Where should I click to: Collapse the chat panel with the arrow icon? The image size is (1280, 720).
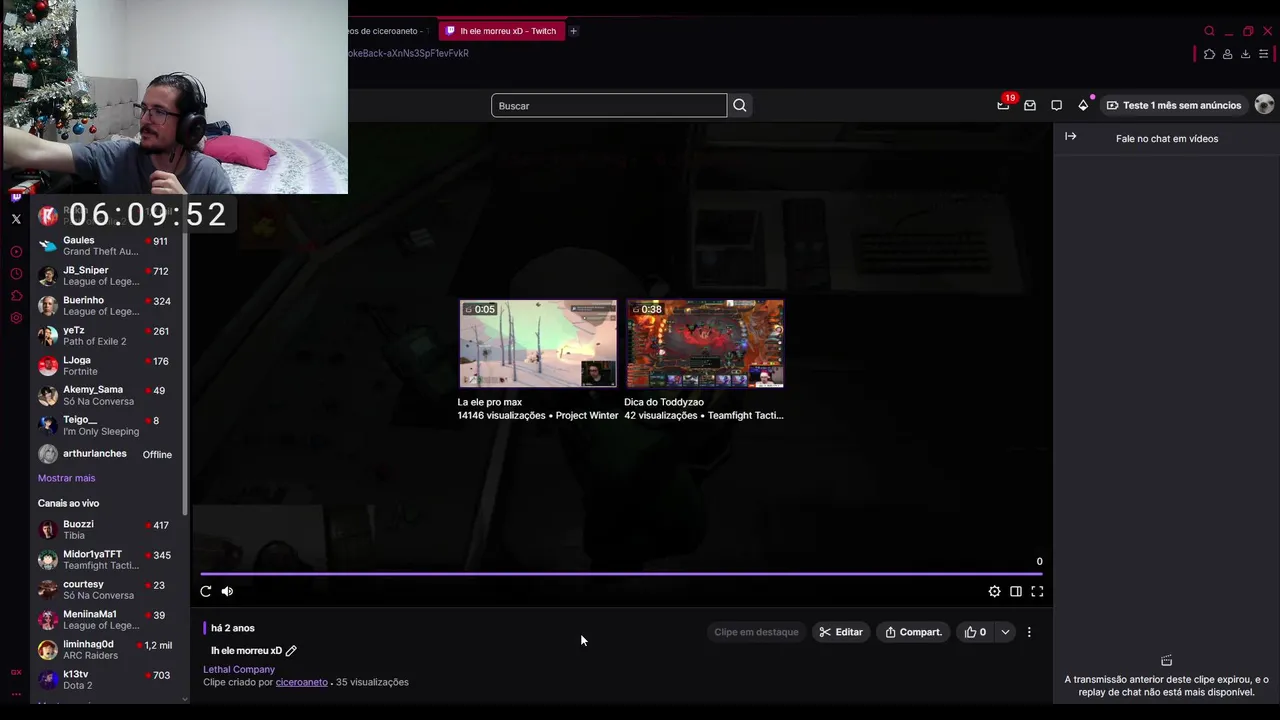pos(1071,137)
